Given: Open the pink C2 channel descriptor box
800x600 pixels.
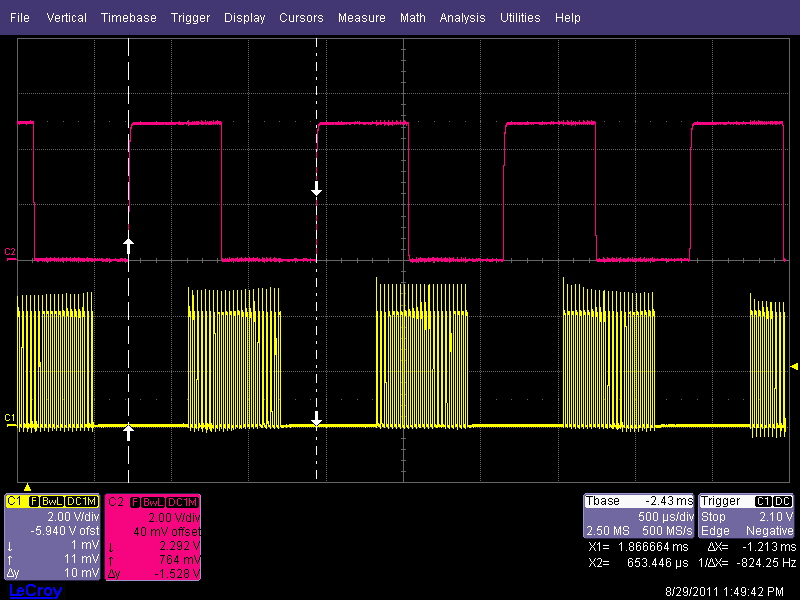Looking at the screenshot, I should [153, 536].
